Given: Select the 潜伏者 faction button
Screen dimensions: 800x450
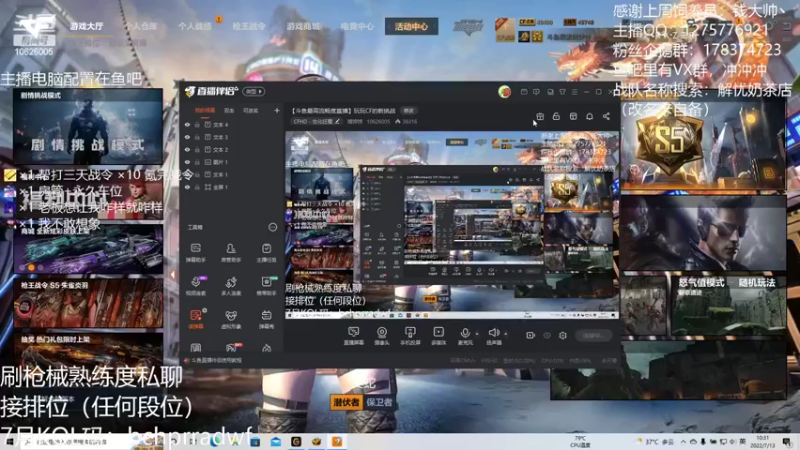Looking at the screenshot, I should coord(346,402).
